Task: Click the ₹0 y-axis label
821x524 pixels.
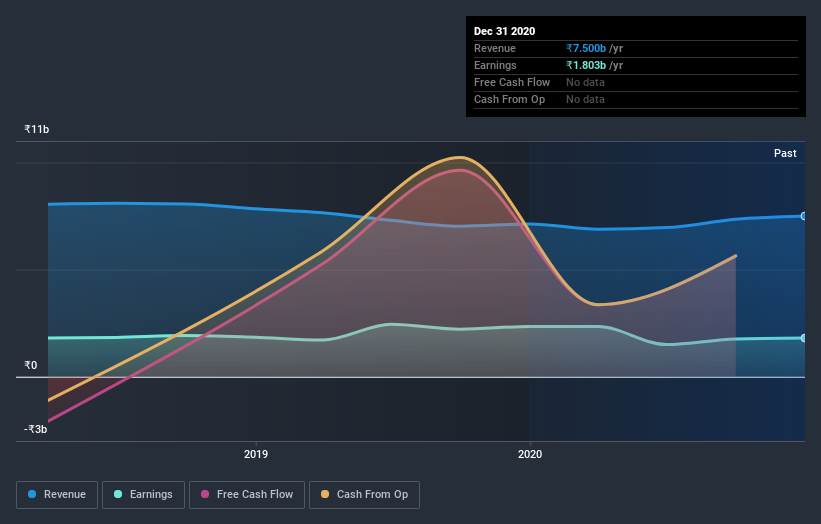Action: click(31, 365)
